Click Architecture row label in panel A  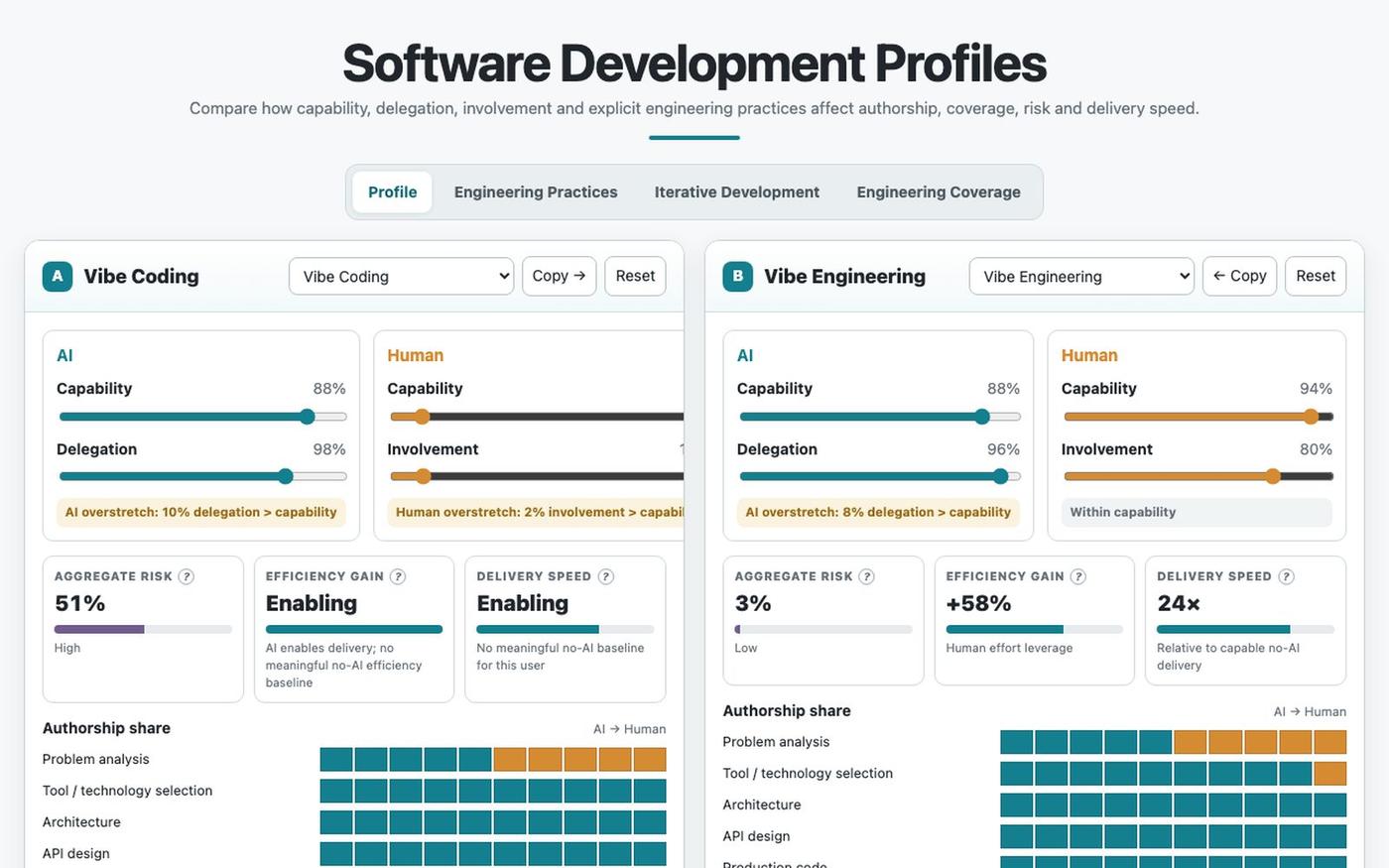(x=81, y=822)
